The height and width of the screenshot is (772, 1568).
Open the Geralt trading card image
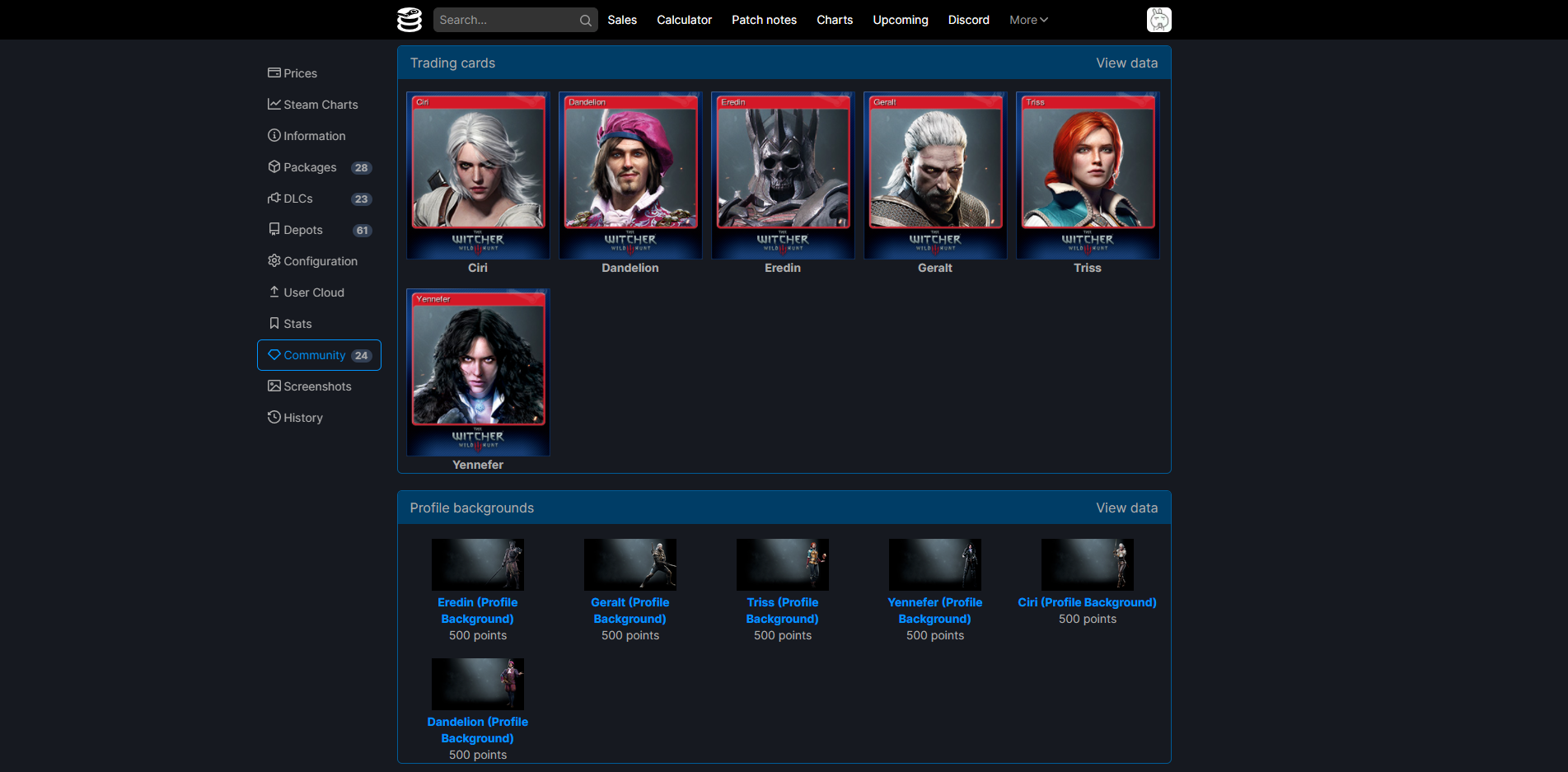[x=935, y=175]
